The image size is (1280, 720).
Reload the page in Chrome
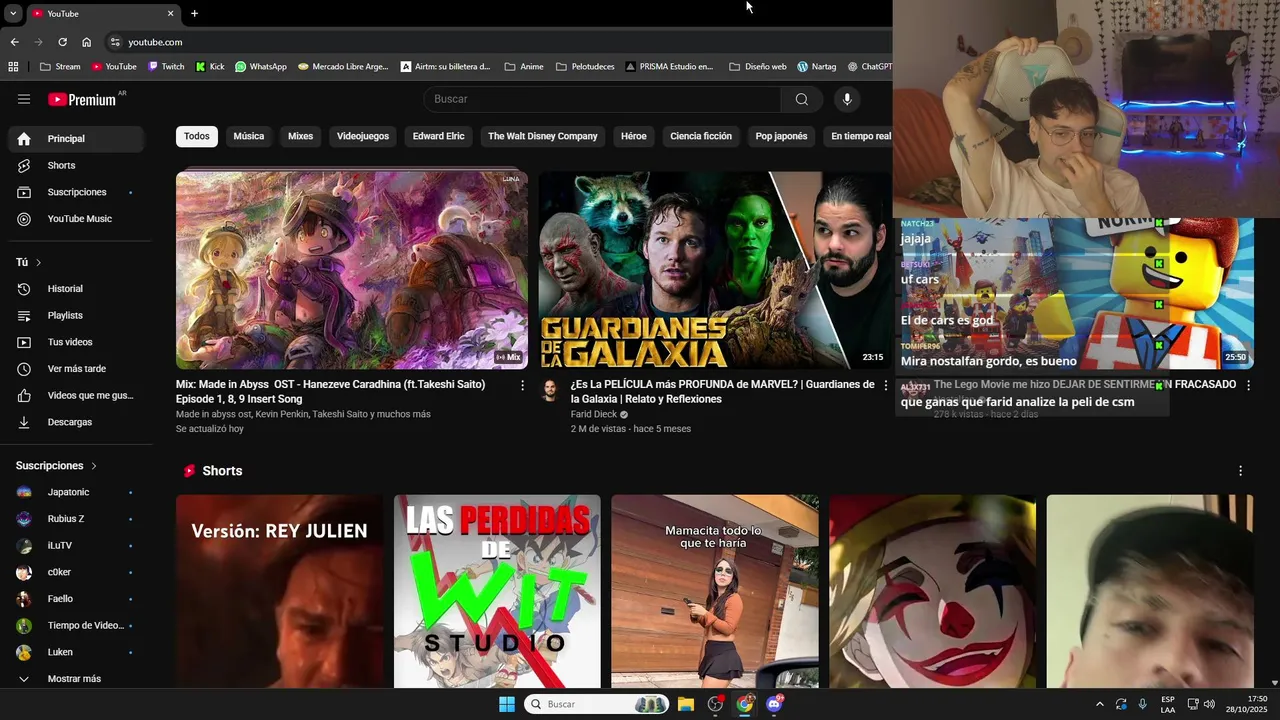62,42
